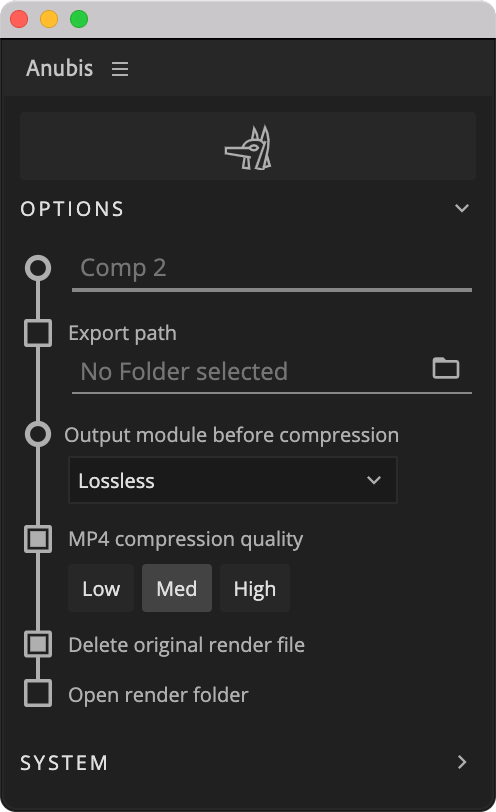Click the circle marker beside Comp 2
Viewport: 496px width, 812px height.
tap(38, 268)
